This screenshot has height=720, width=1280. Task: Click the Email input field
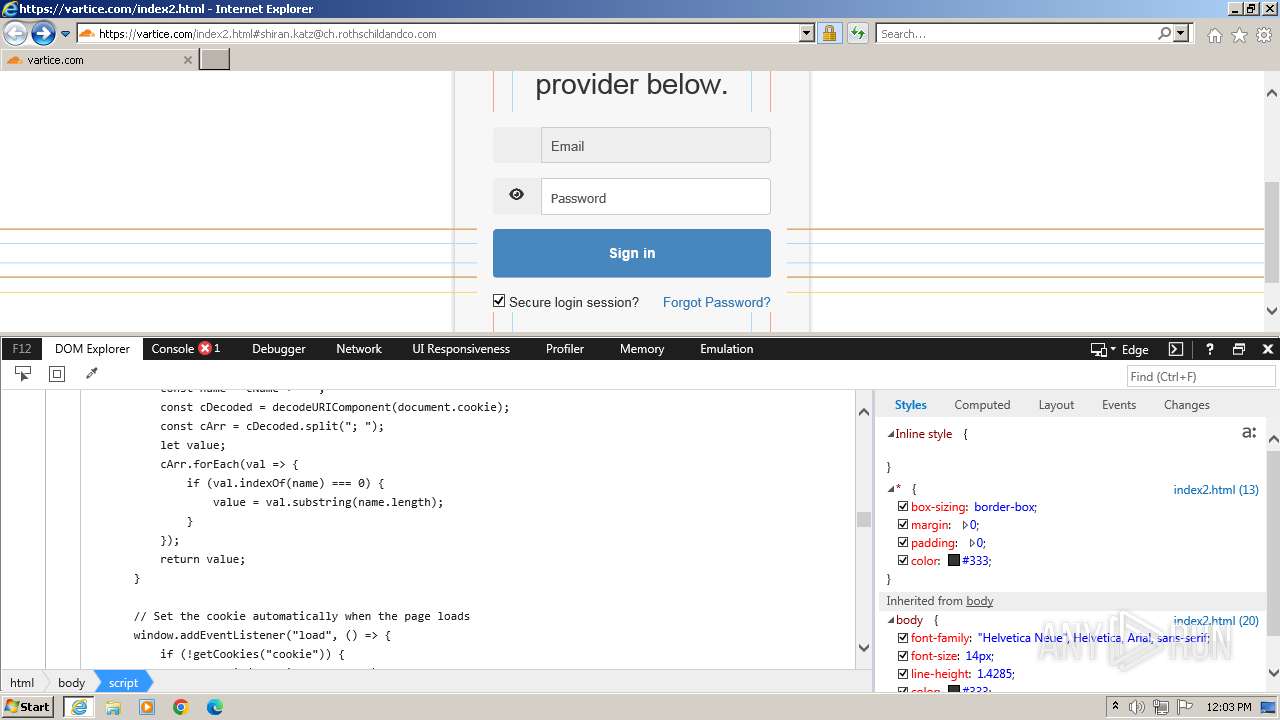pyautogui.click(x=656, y=145)
